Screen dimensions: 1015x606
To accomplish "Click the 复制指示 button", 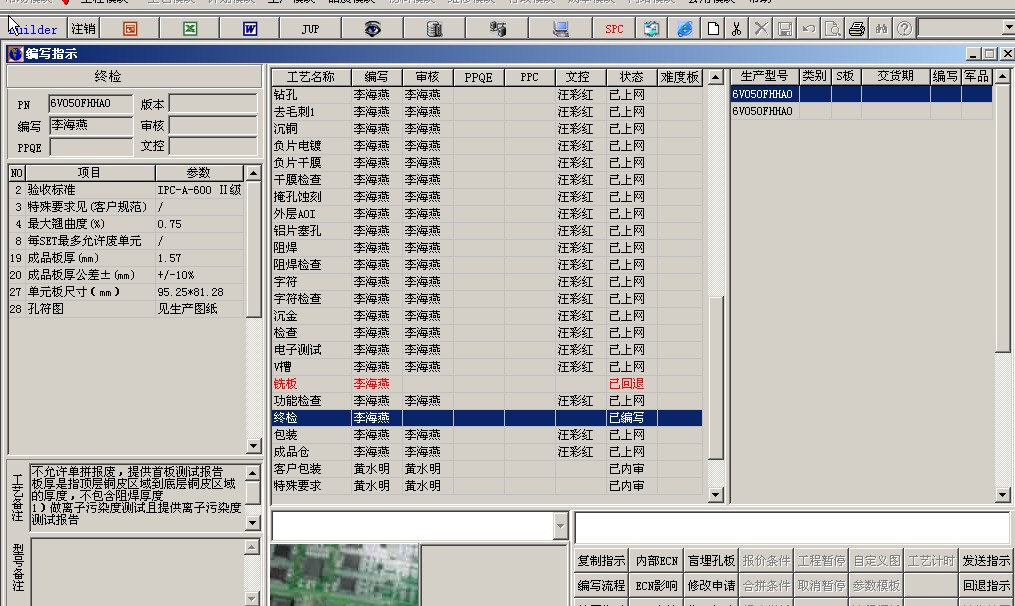I will click(x=601, y=561).
